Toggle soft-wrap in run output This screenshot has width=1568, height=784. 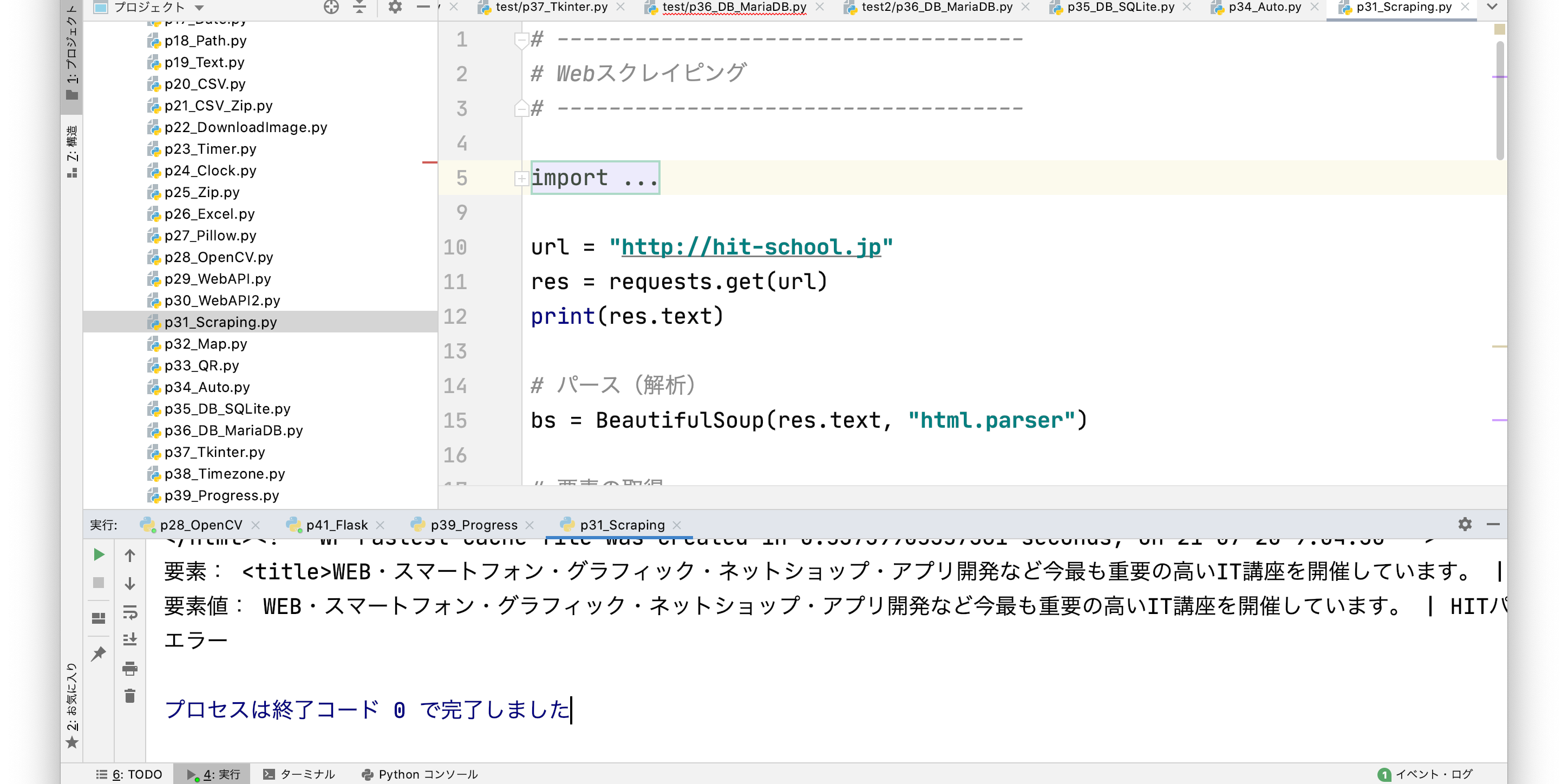[x=129, y=612]
